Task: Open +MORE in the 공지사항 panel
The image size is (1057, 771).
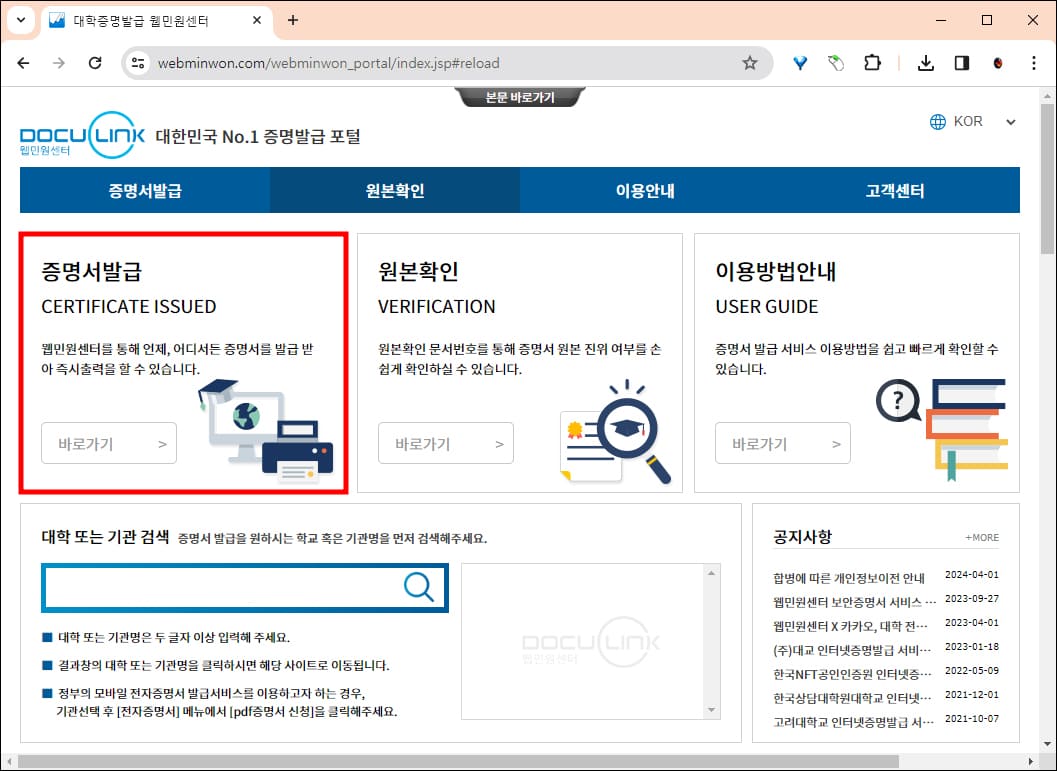Action: (981, 537)
